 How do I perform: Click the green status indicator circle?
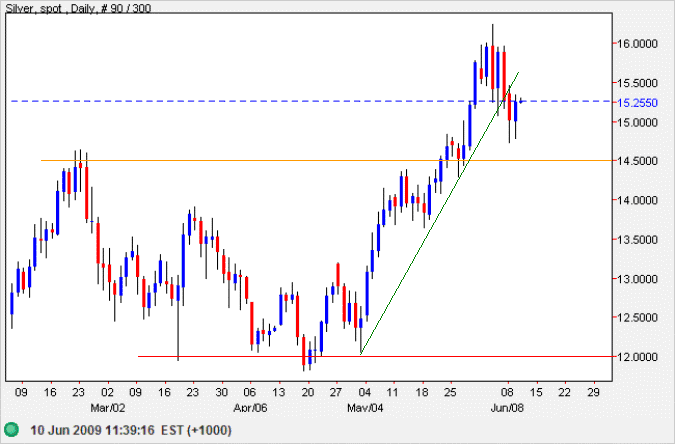point(12,429)
